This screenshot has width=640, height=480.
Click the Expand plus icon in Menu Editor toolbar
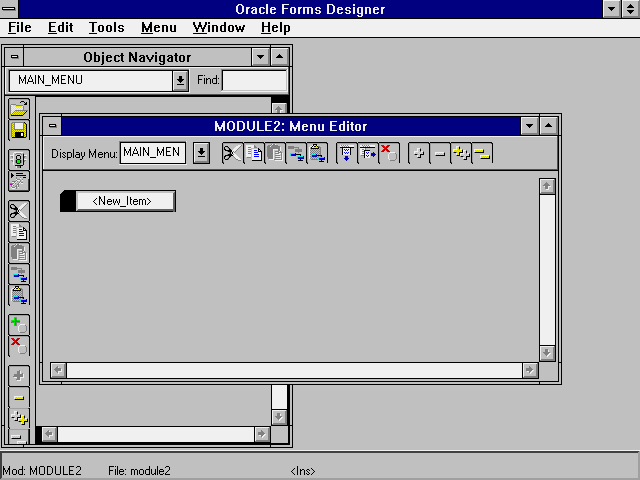click(419, 153)
